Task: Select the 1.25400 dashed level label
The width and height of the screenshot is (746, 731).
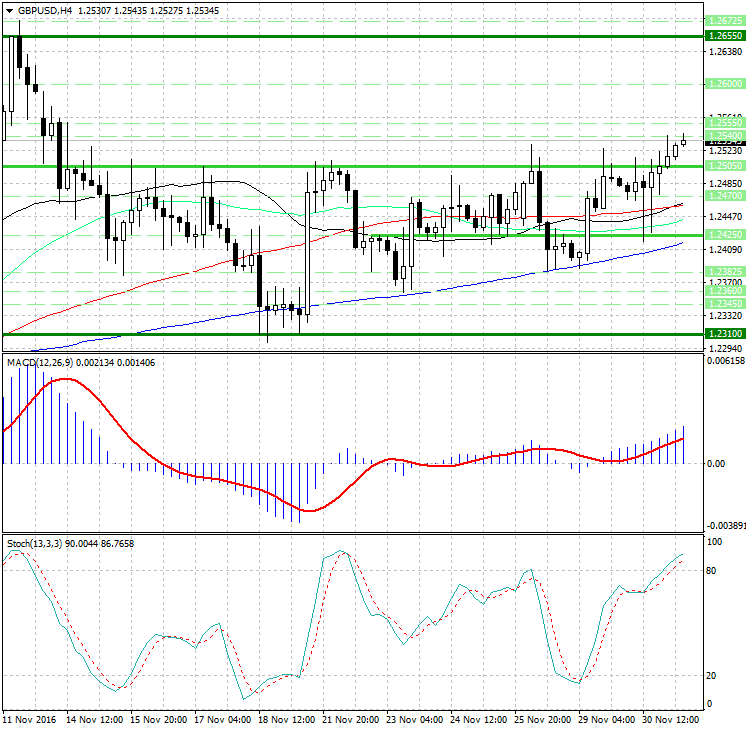Action: pos(724,135)
